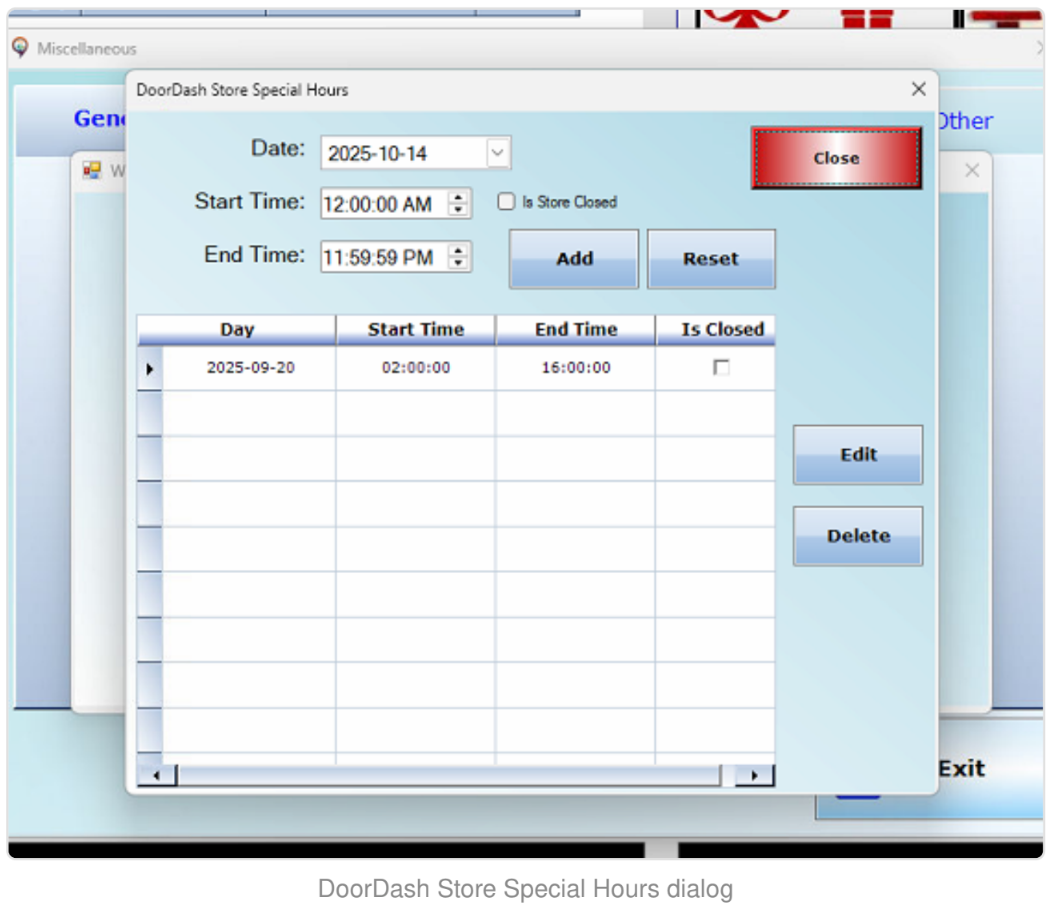Increase Start Time with up spinner
Image resolution: width=1051 pixels, height=910 pixels.
click(458, 198)
